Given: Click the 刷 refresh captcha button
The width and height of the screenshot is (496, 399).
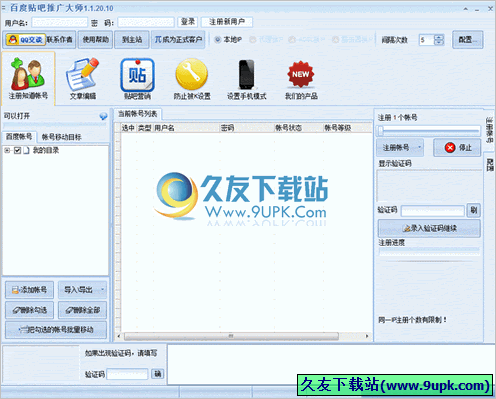Looking at the screenshot, I should click(474, 210).
